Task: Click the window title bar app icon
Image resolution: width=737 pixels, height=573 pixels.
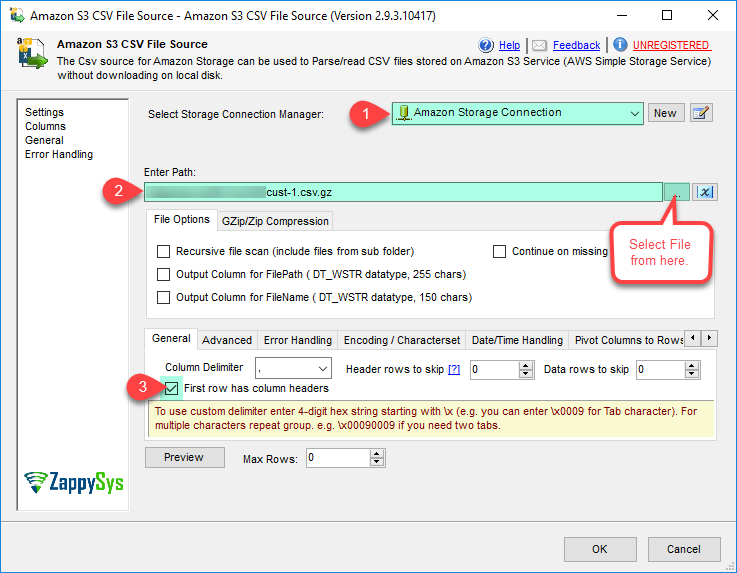Action: (17, 15)
